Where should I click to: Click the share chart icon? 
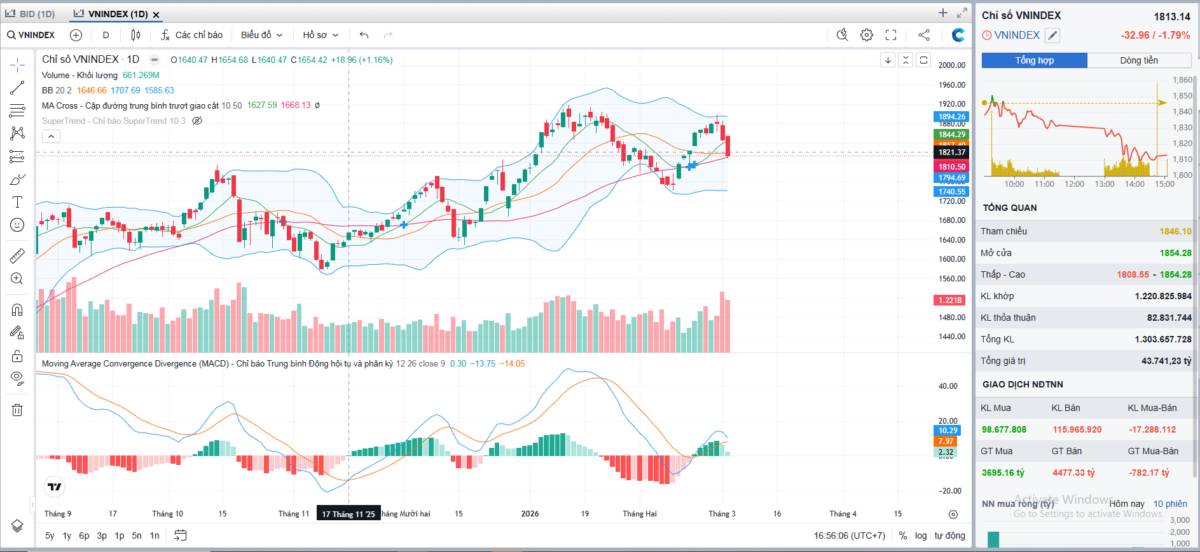point(924,35)
